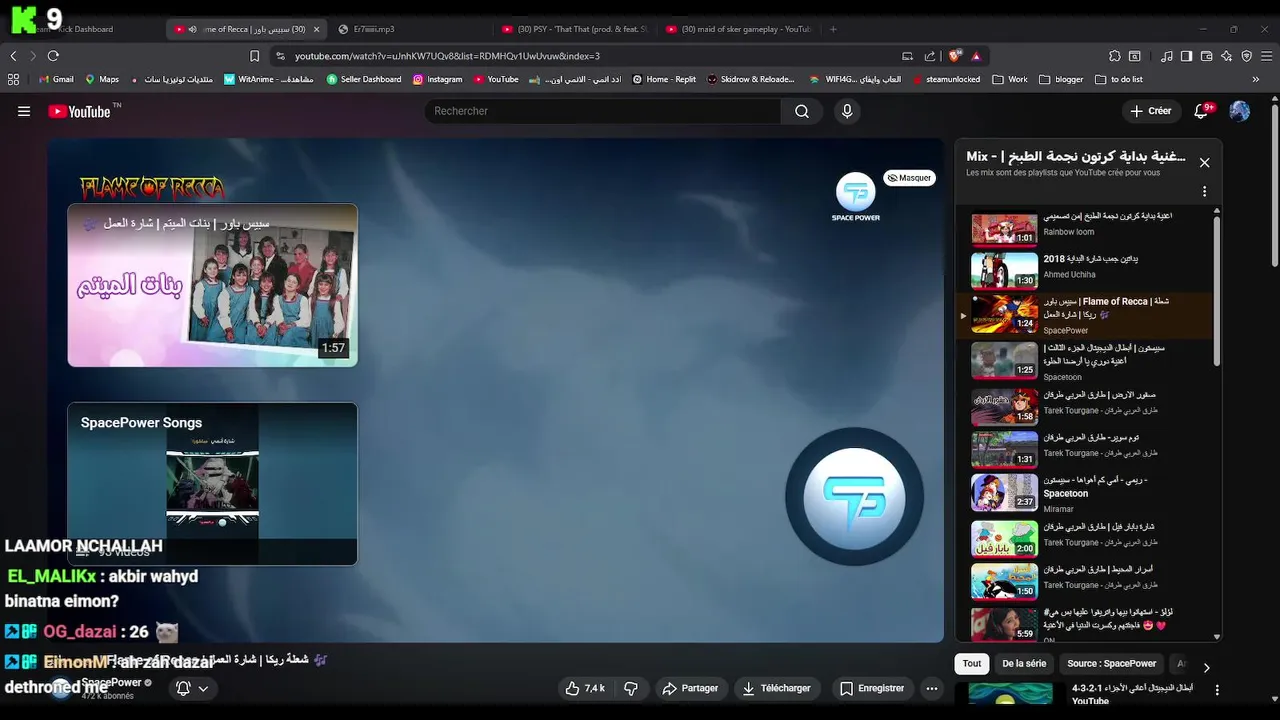Open the Brave Shields lion icon

[x=955, y=56]
